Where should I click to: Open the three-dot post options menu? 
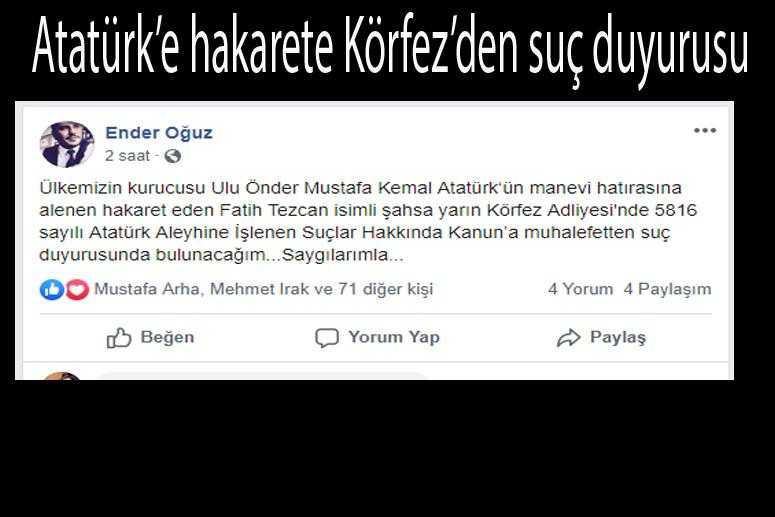click(705, 130)
